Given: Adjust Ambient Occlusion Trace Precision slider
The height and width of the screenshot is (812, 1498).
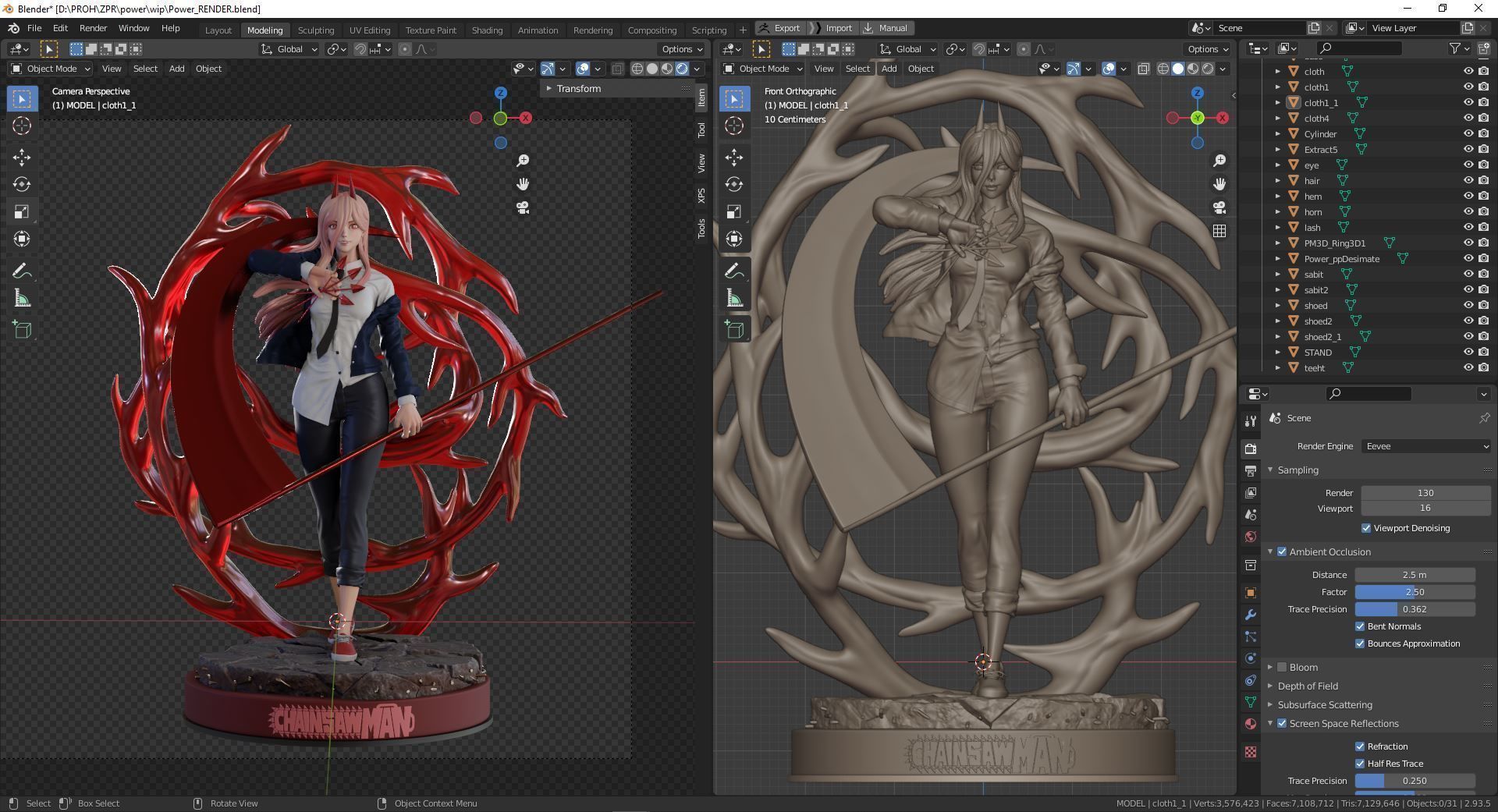Looking at the screenshot, I should pyautogui.click(x=1415, y=609).
